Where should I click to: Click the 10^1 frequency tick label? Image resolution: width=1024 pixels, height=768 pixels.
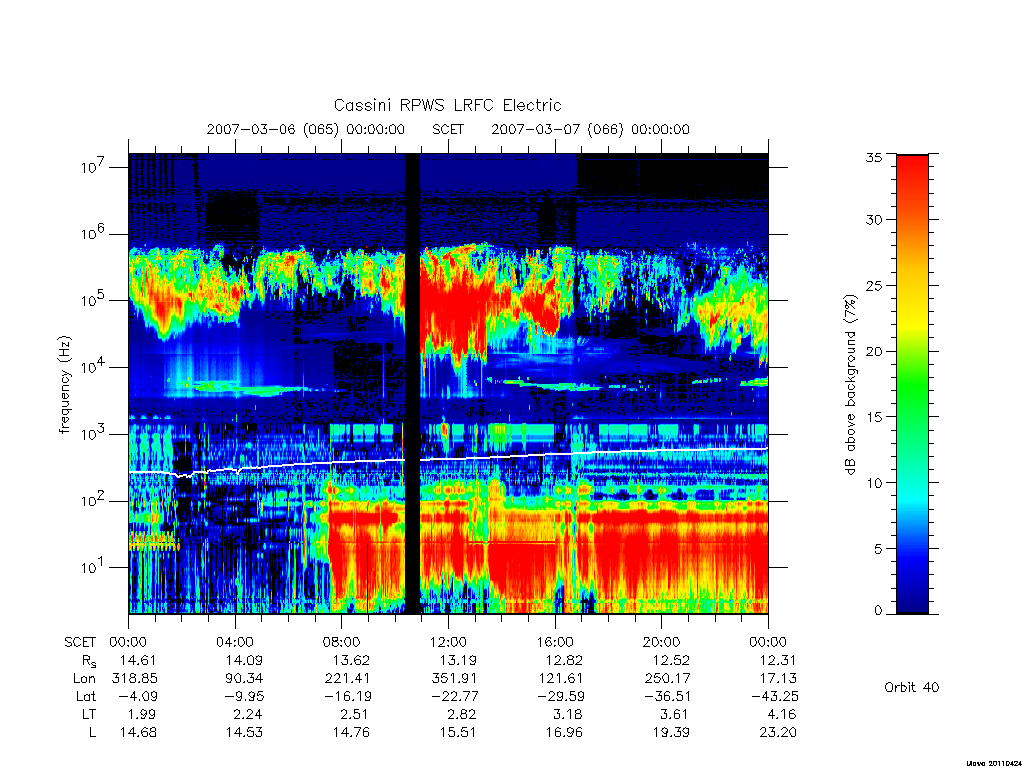[93, 567]
